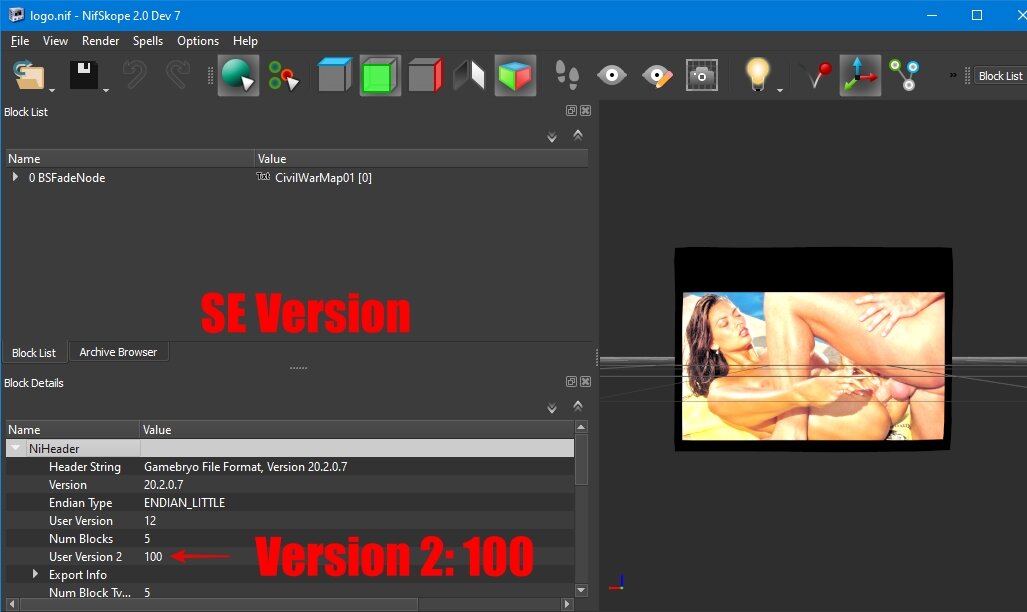Click the Block List Value column header
The height and width of the screenshot is (612, 1027).
[420, 159]
